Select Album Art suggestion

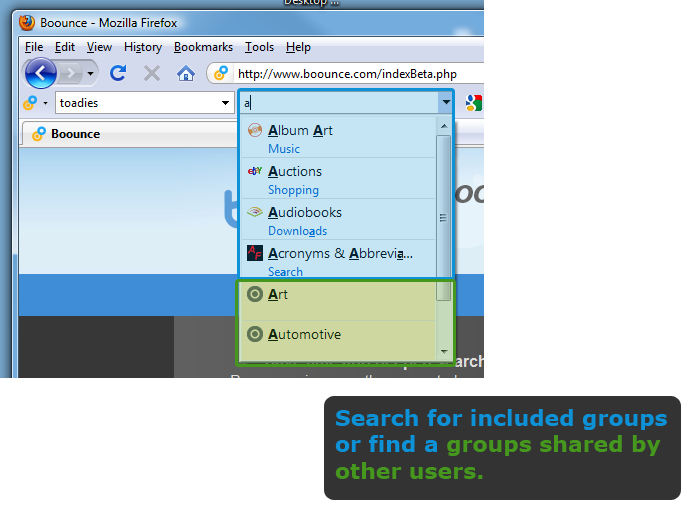coord(338,137)
